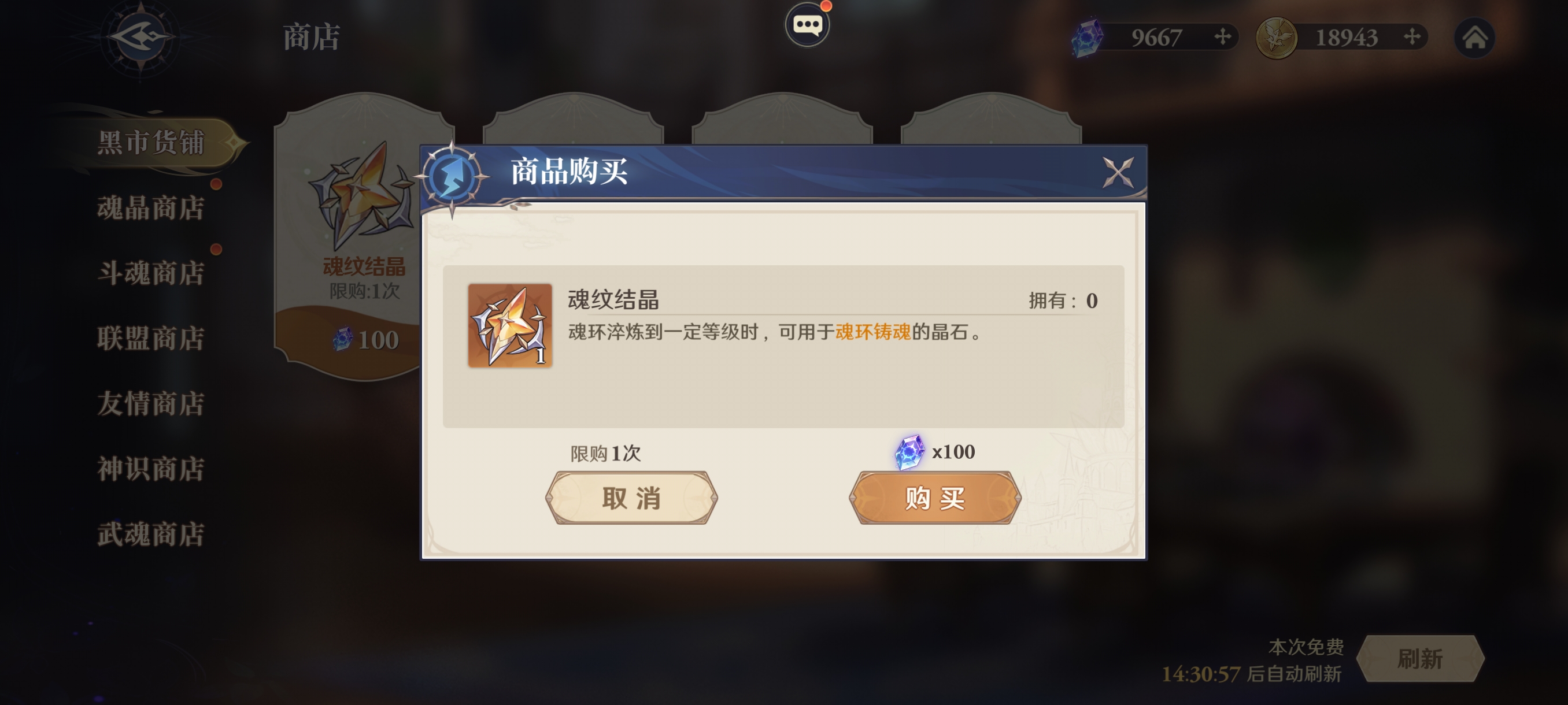Screen dimensions: 1568x705
Task: Follow the orange 魂环铸魂 link text
Action: (873, 332)
